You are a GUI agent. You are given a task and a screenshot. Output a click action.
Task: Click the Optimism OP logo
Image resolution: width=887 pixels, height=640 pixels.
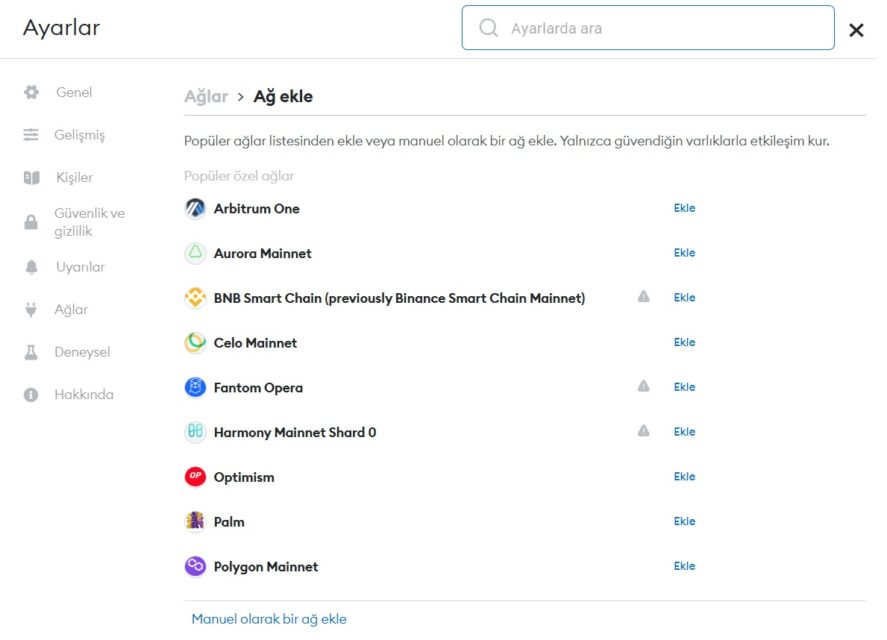[195, 476]
